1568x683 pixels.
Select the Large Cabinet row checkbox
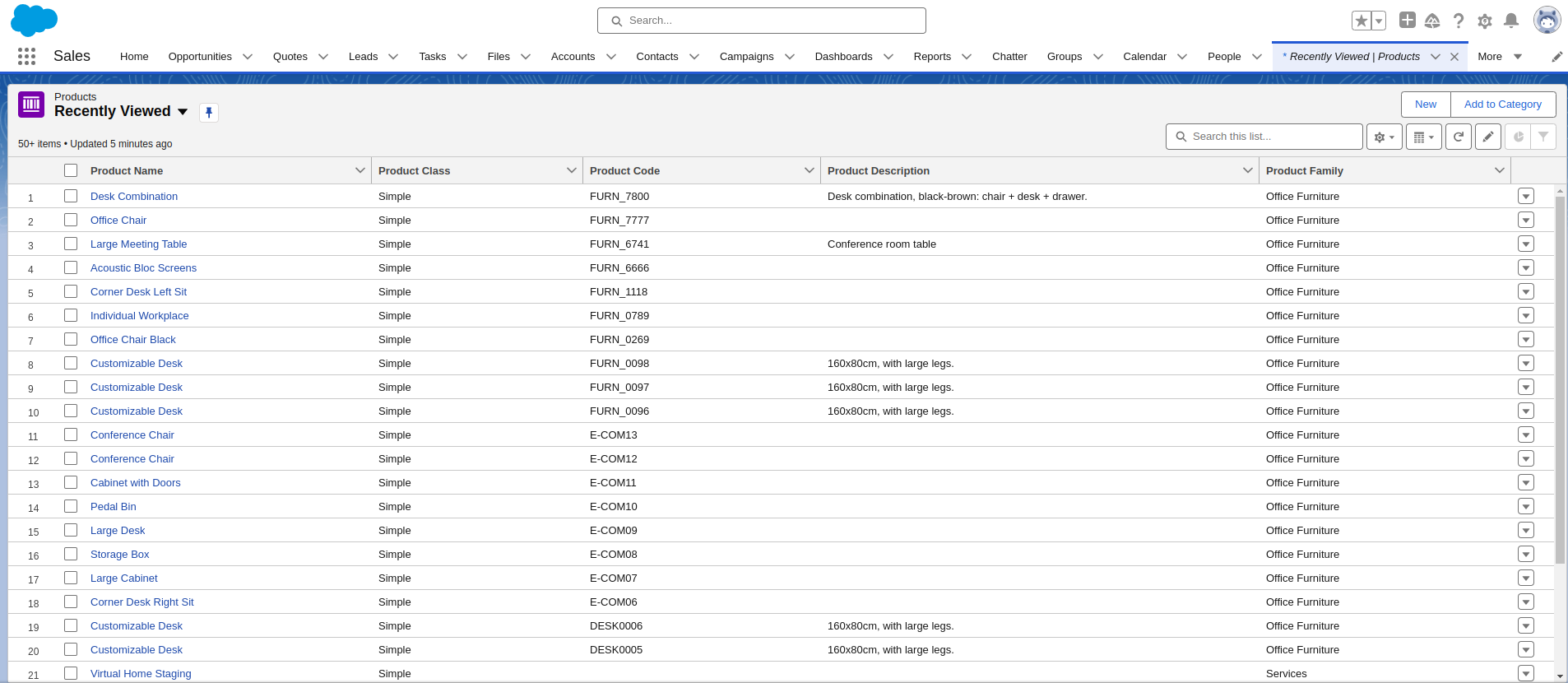[71, 578]
